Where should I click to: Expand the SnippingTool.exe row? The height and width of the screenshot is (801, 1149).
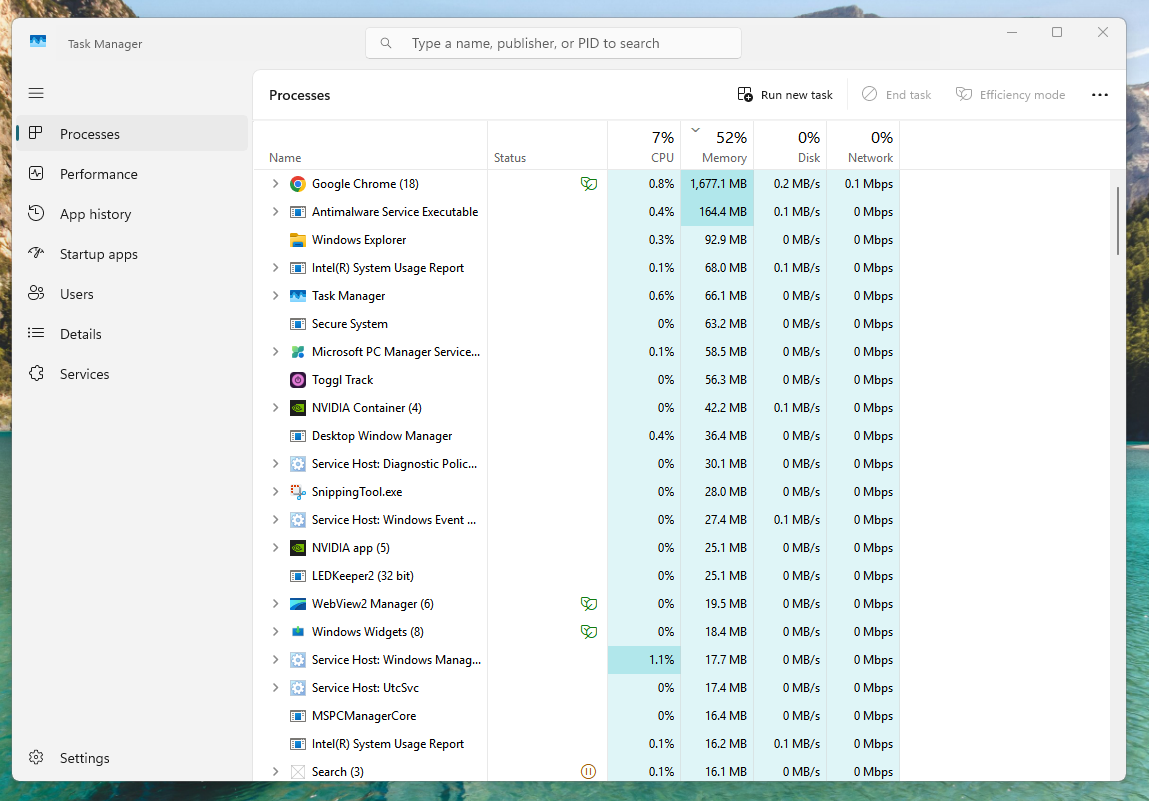[x=276, y=492]
